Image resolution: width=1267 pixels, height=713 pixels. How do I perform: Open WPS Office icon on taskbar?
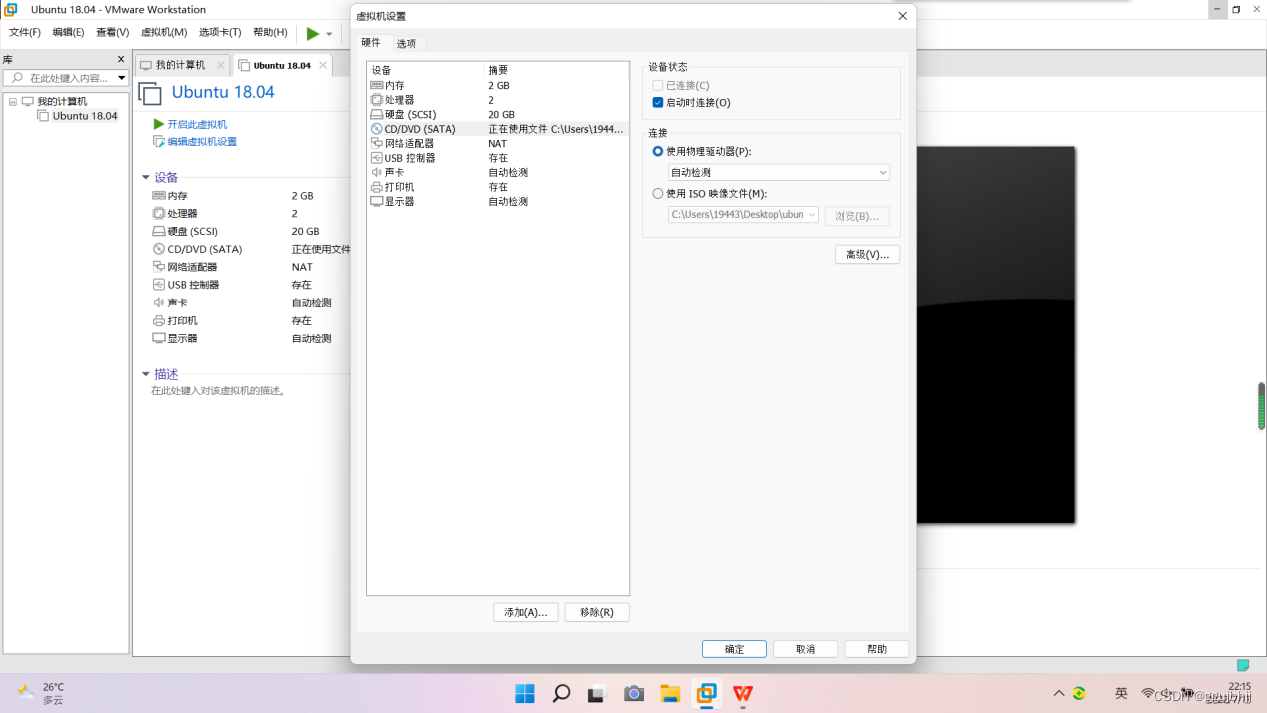click(743, 693)
